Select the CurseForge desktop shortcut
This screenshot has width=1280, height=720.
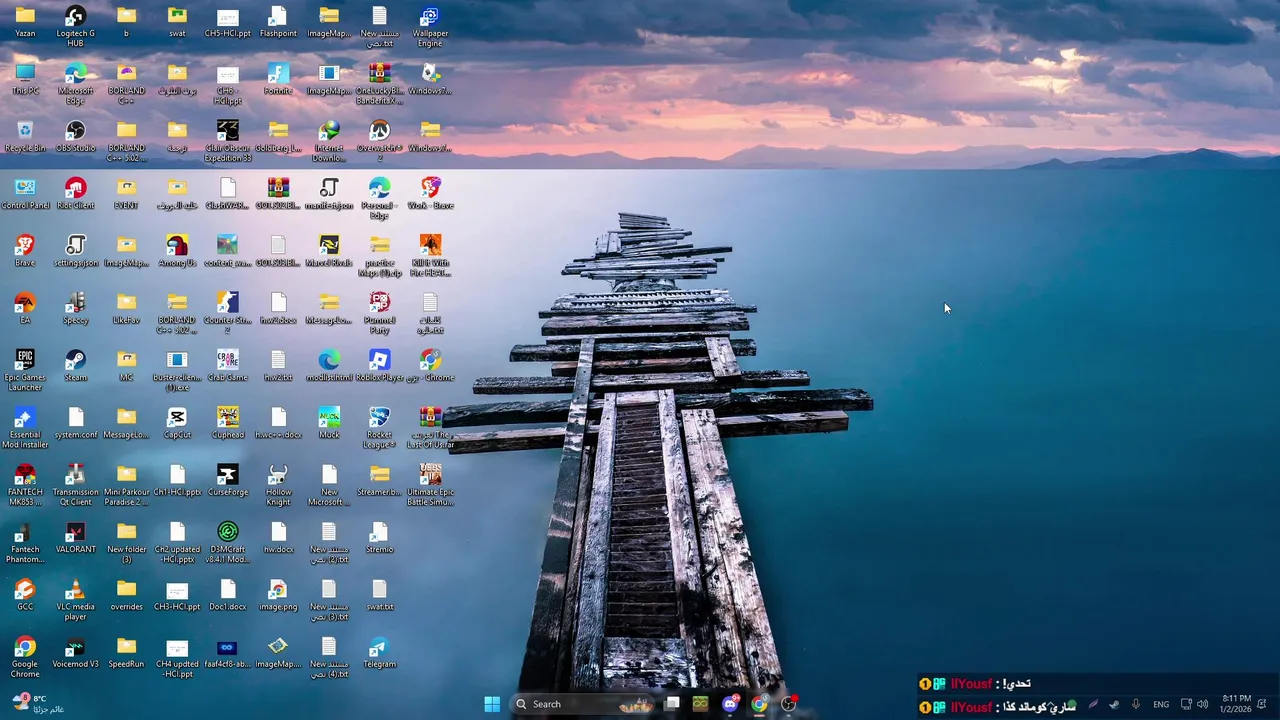point(228,480)
